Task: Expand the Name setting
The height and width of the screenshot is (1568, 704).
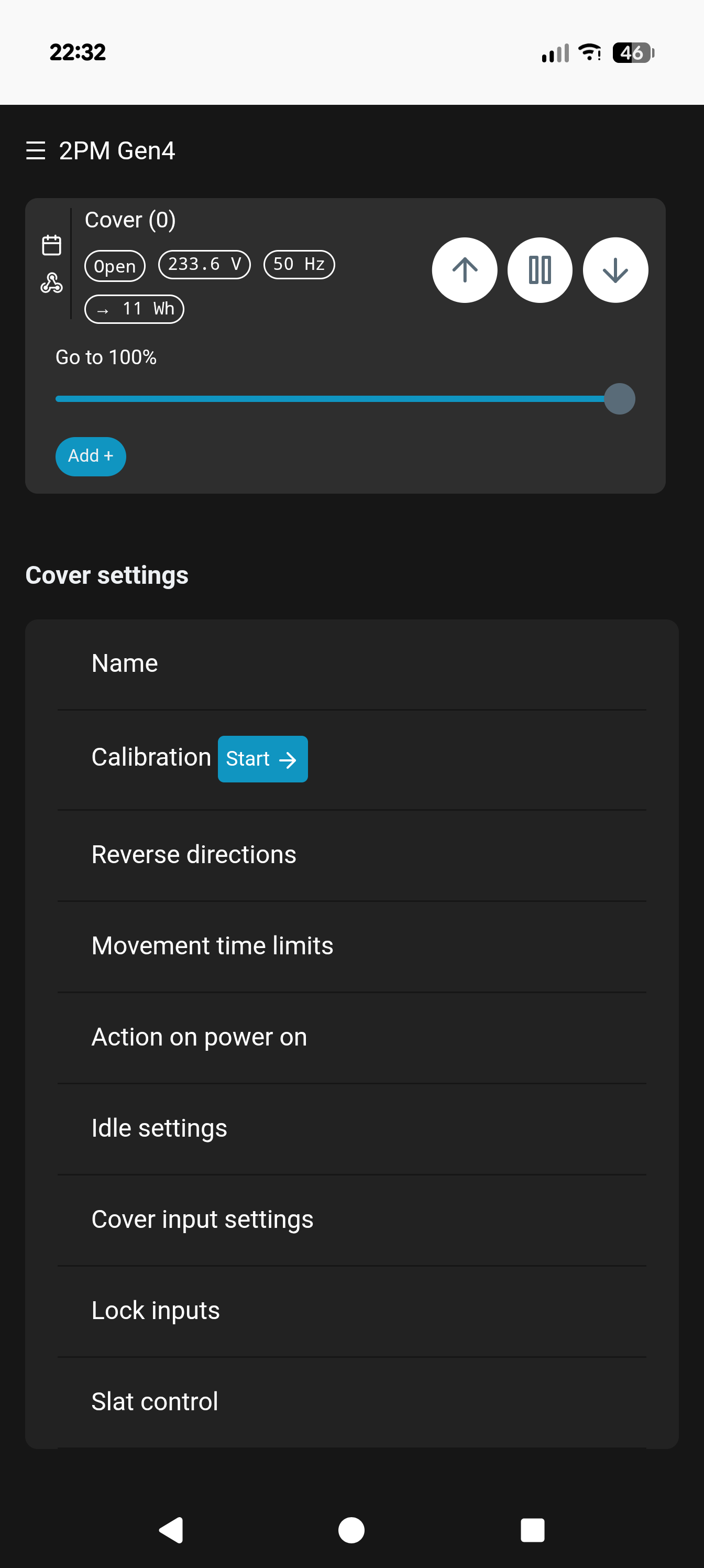Action: 351,664
